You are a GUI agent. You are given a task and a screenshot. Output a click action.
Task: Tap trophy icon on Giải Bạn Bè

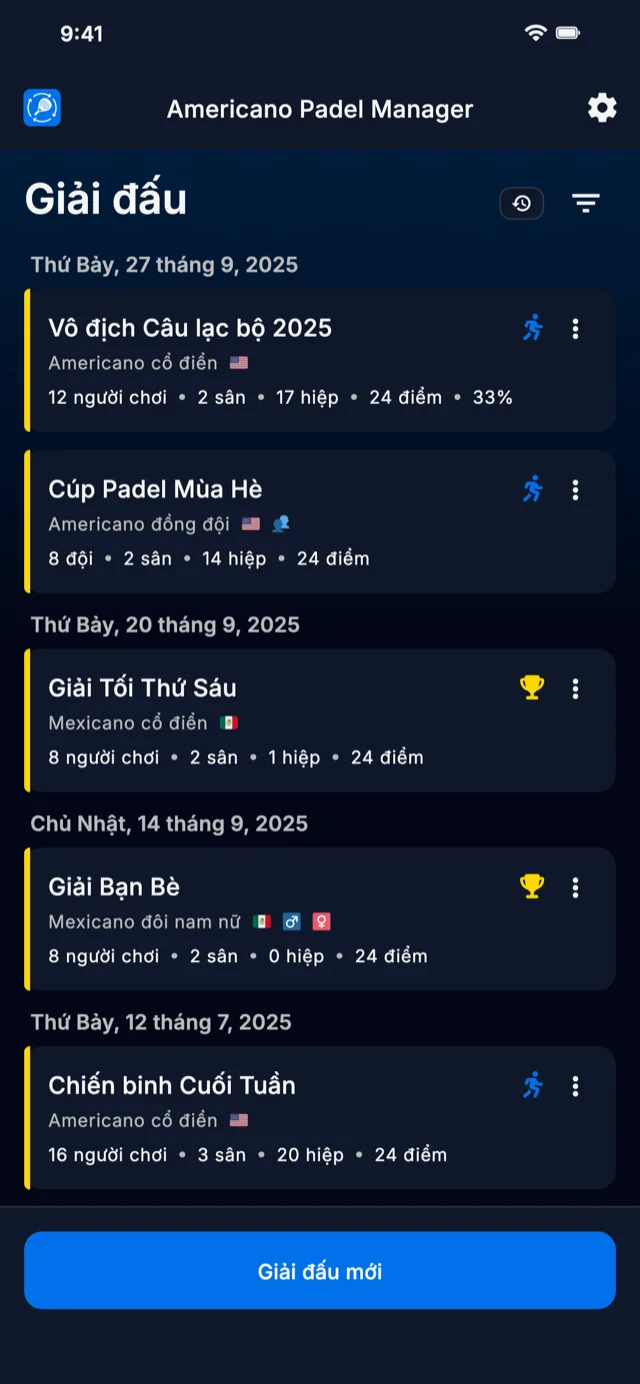532,887
